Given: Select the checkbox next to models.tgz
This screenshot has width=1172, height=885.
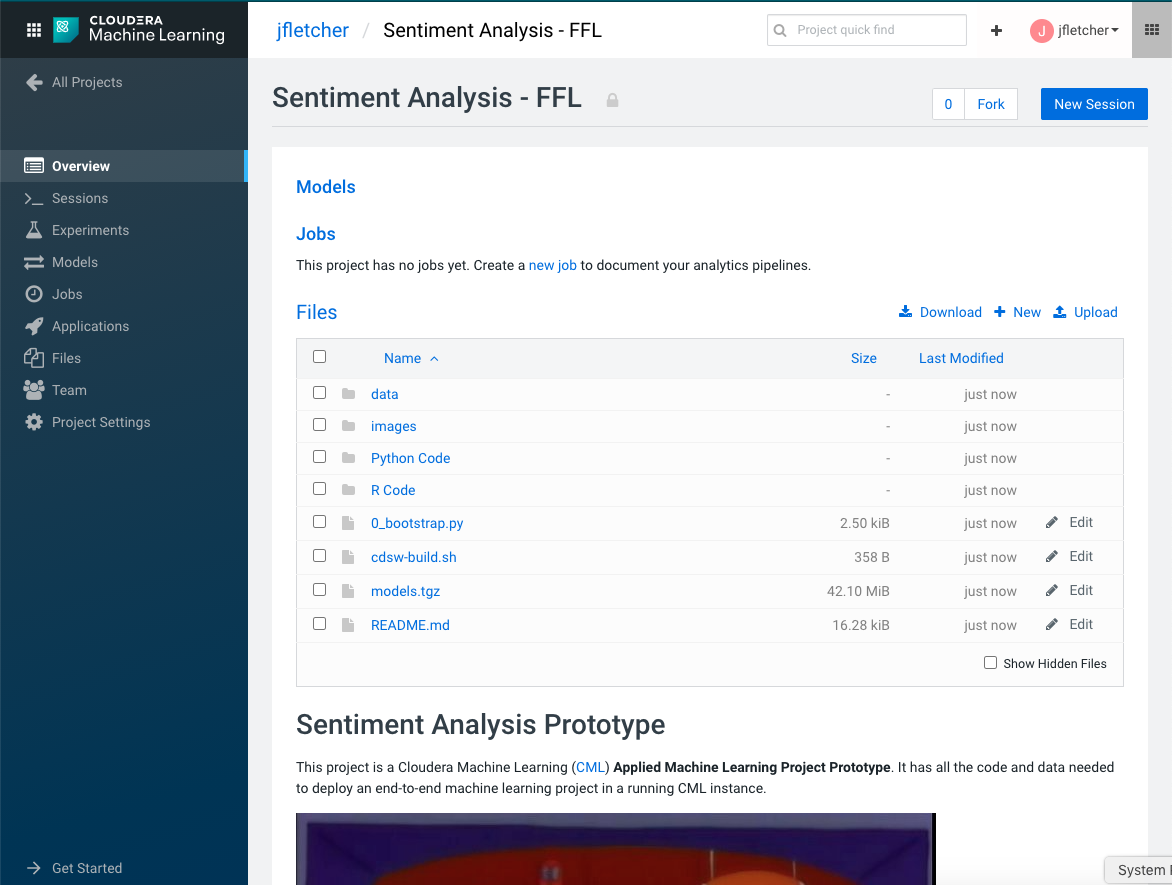Looking at the screenshot, I should (319, 589).
